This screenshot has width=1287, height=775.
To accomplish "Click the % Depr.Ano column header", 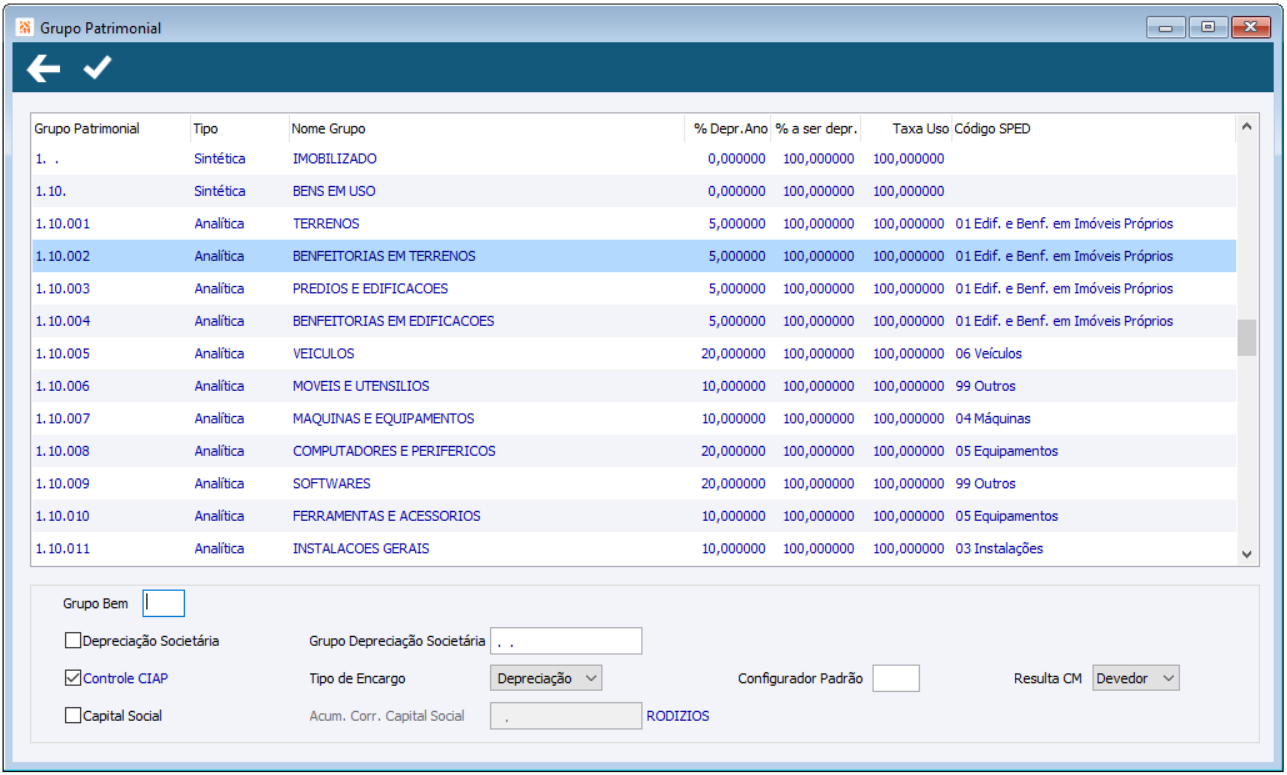I will [731, 129].
